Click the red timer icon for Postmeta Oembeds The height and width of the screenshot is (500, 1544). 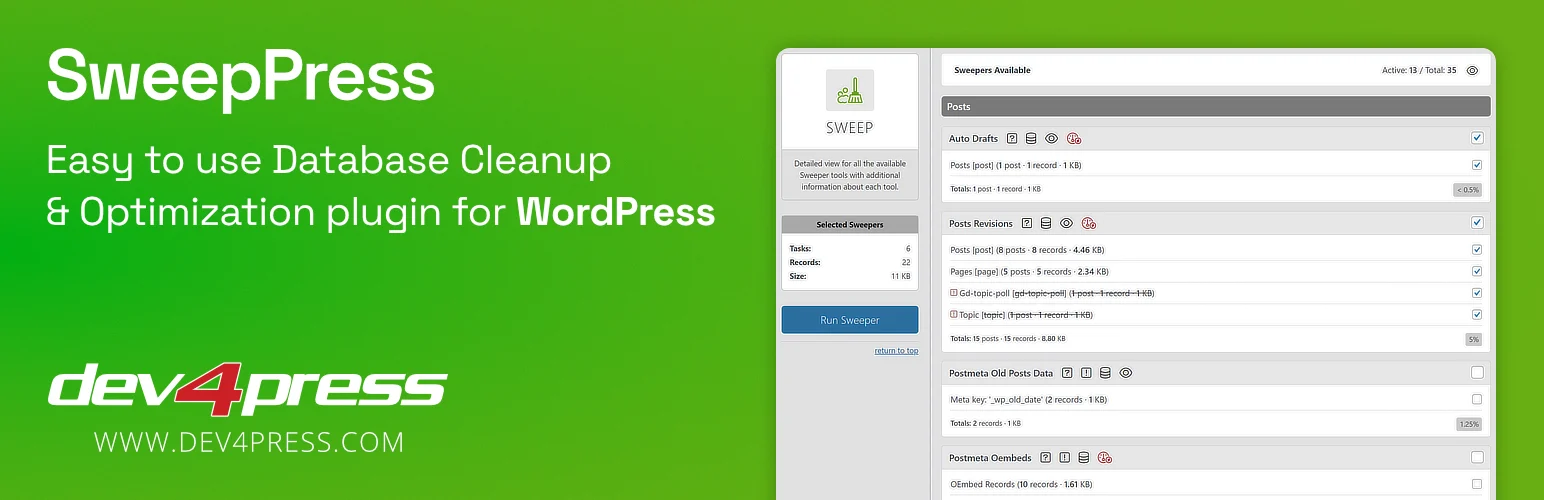point(1105,458)
